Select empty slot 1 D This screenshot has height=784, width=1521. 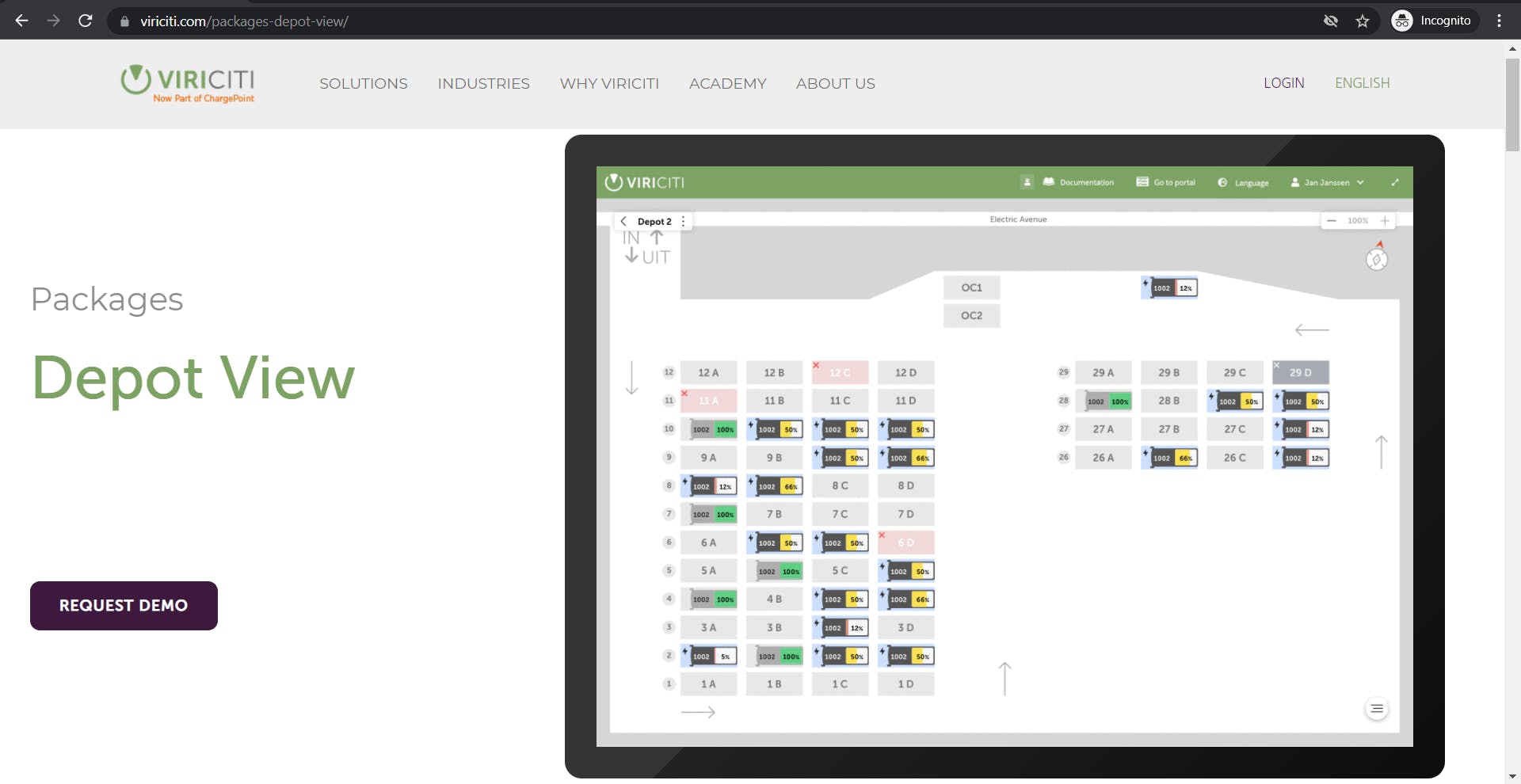pos(905,684)
